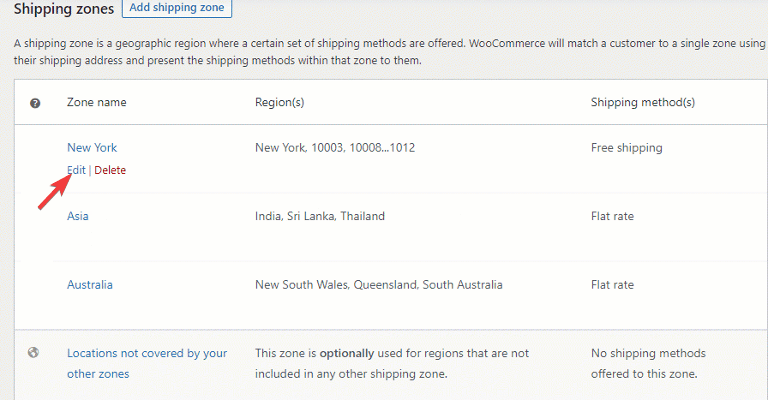Click Edit under New York zone
This screenshot has height=400, width=768.
tap(76, 170)
